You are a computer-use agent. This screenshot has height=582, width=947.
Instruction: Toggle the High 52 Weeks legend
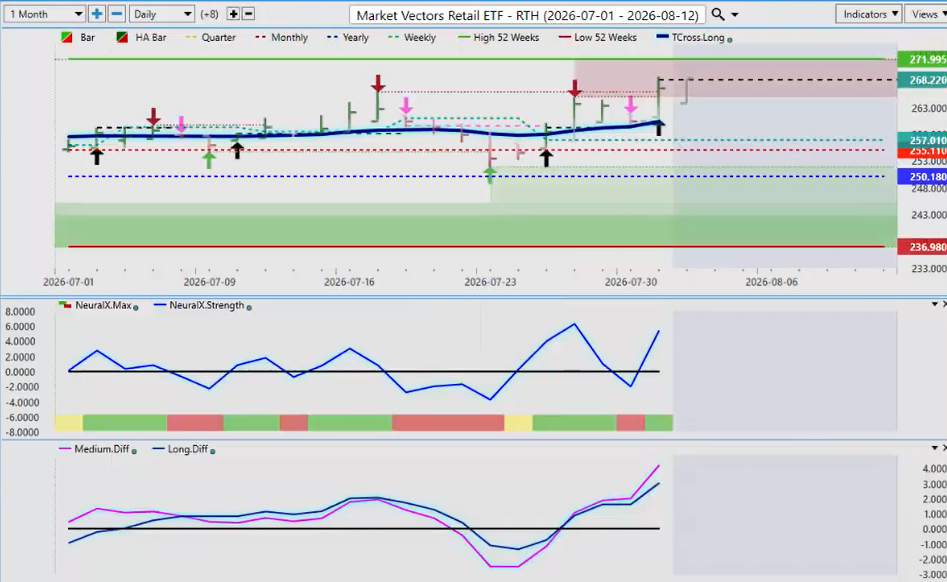498,37
